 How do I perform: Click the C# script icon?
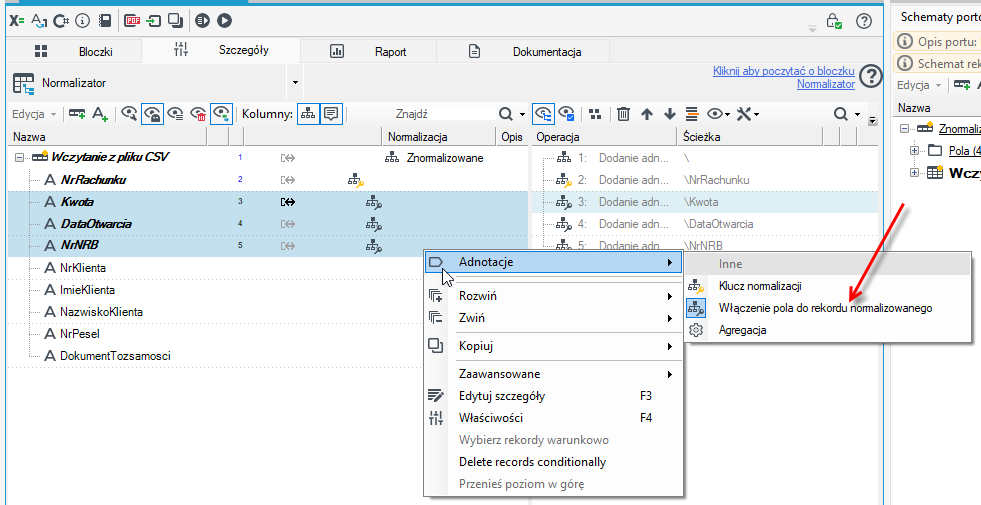[61, 21]
